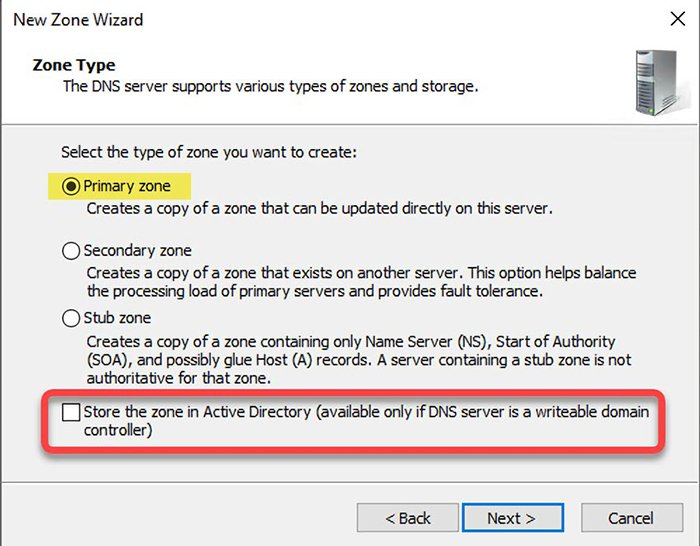Pick the Stub zone radio option
The height and width of the screenshot is (546, 700).
pos(71,318)
